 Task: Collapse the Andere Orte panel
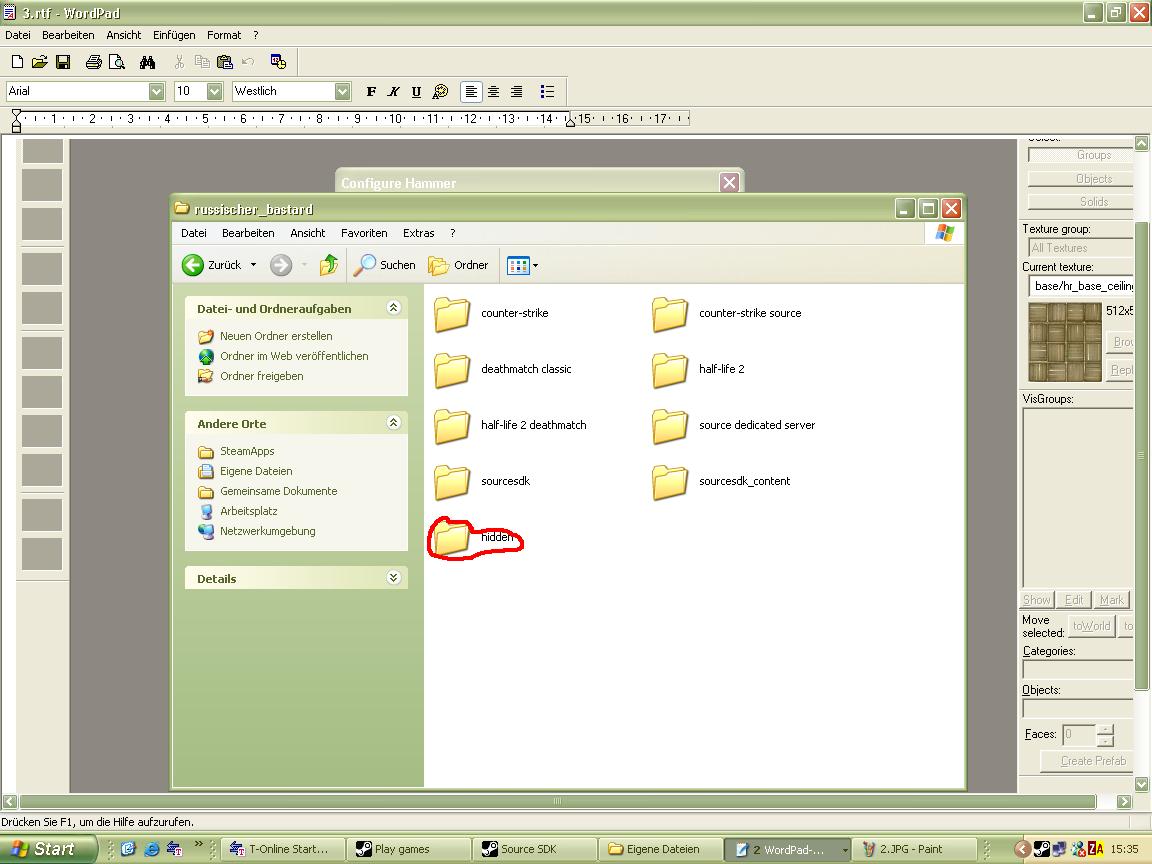tap(393, 422)
